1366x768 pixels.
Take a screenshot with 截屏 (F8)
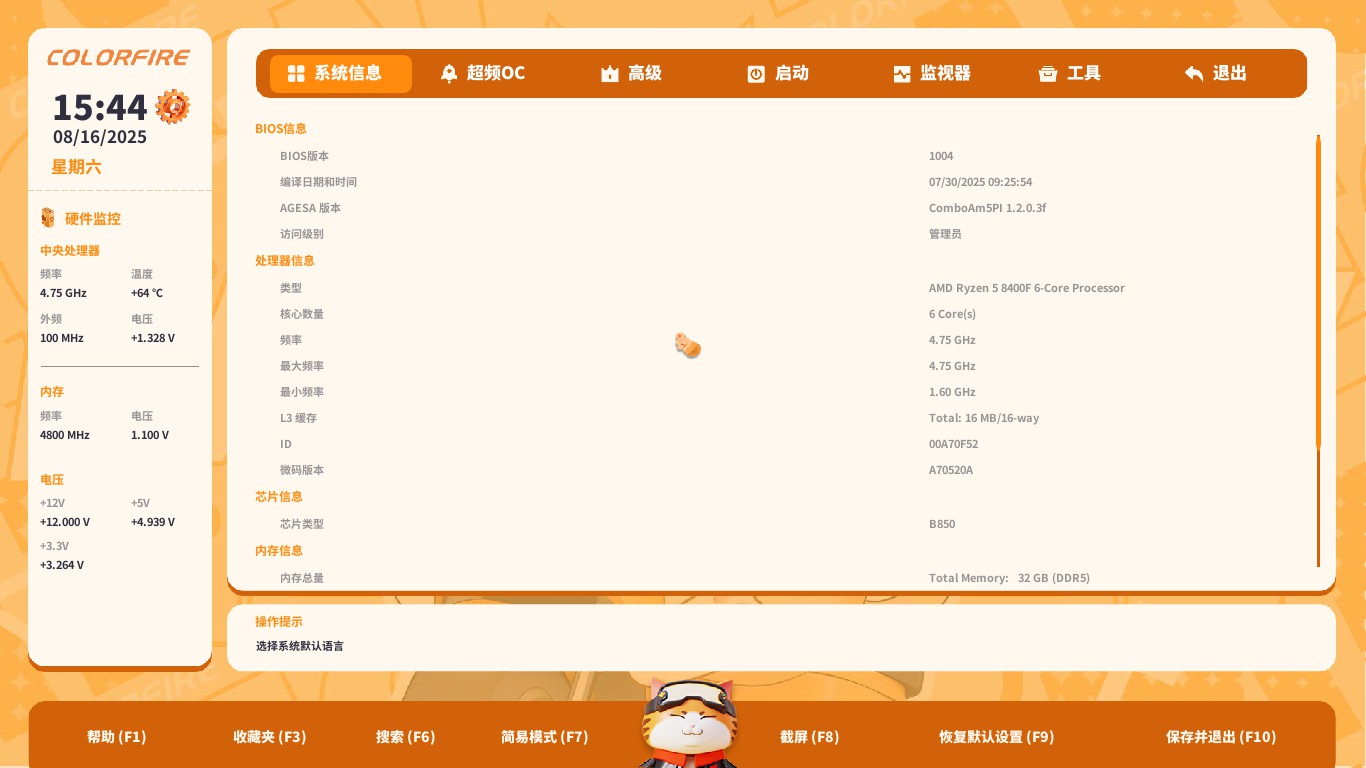click(810, 737)
